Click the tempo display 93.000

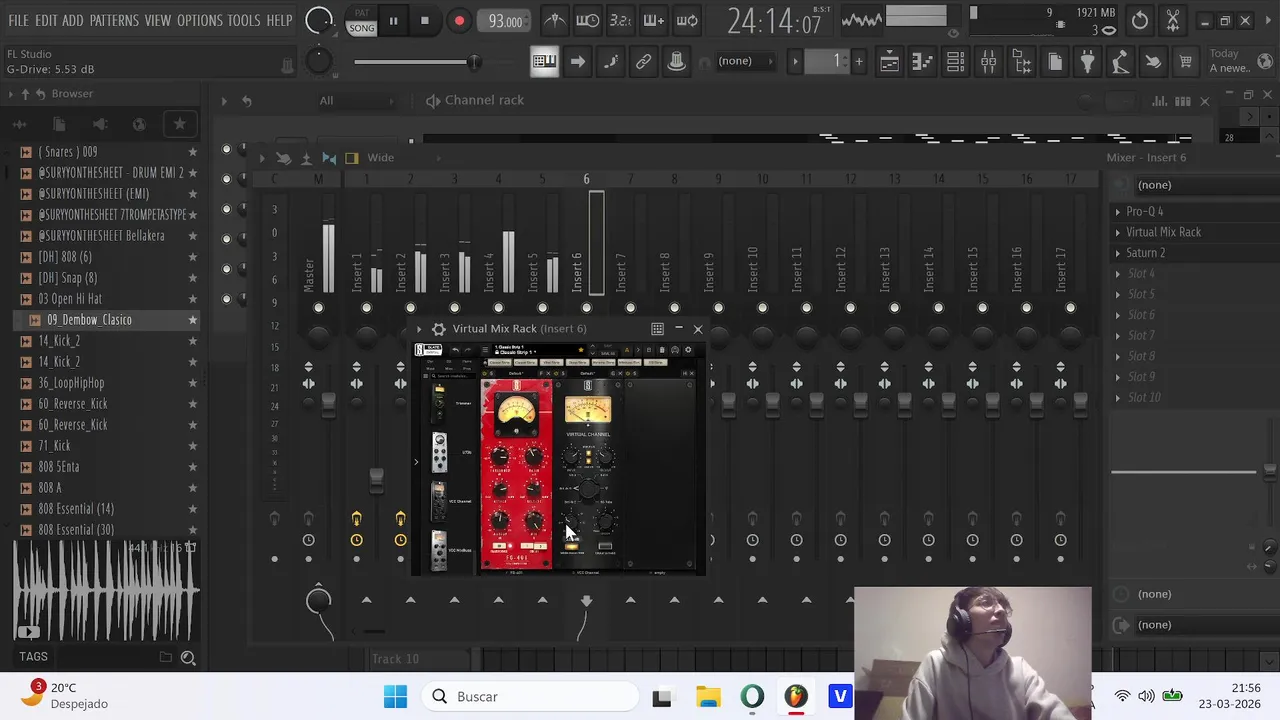506,20
